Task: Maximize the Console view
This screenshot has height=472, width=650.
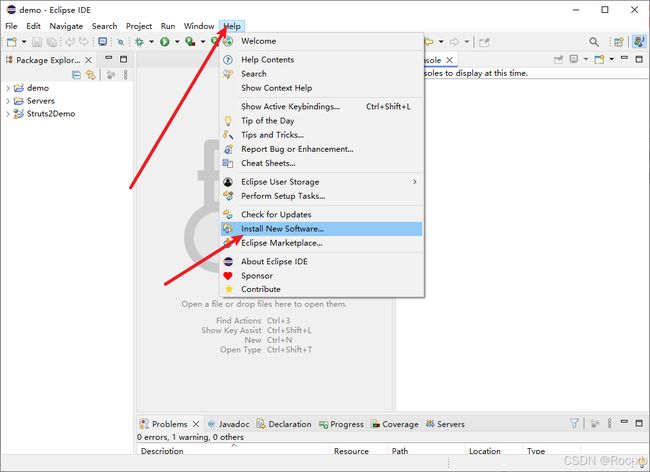Action: (x=639, y=59)
